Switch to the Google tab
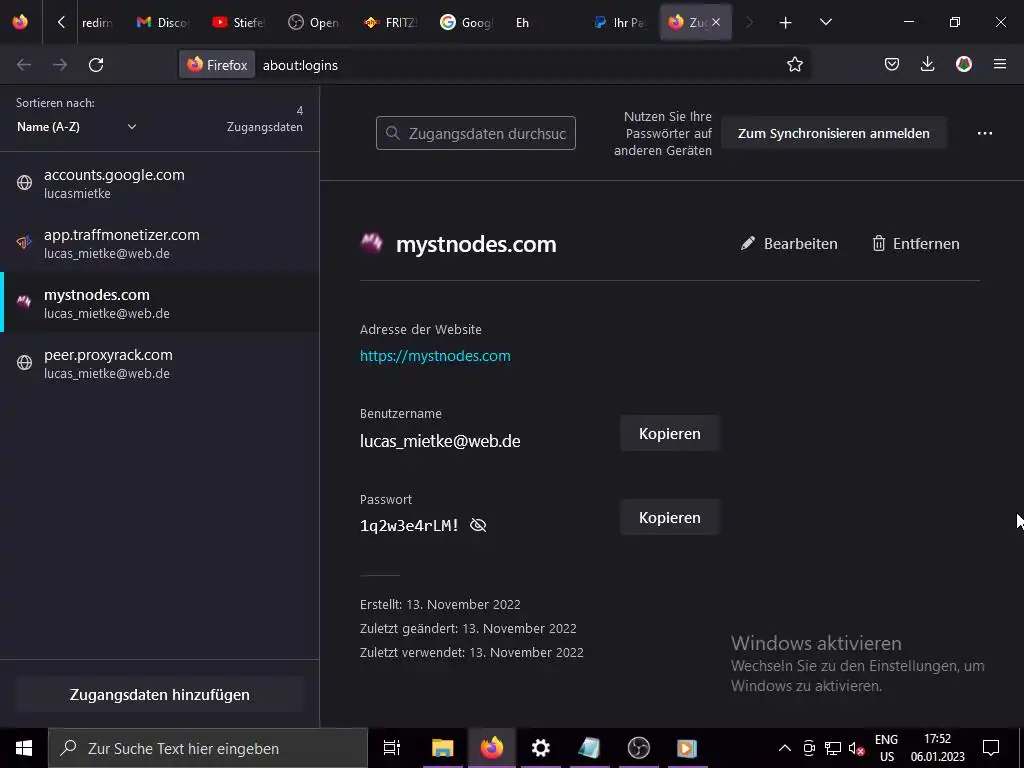The width and height of the screenshot is (1024, 768). [466, 23]
